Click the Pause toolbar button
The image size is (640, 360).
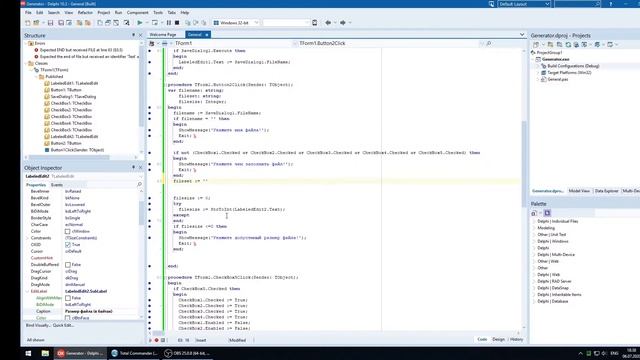[x=169, y=23]
